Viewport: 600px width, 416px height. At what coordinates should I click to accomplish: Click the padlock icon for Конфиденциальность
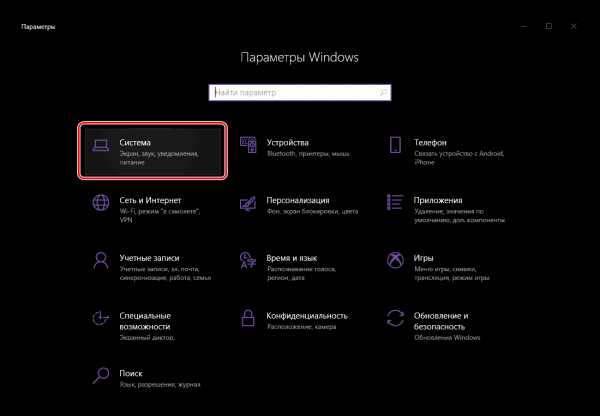tap(248, 318)
